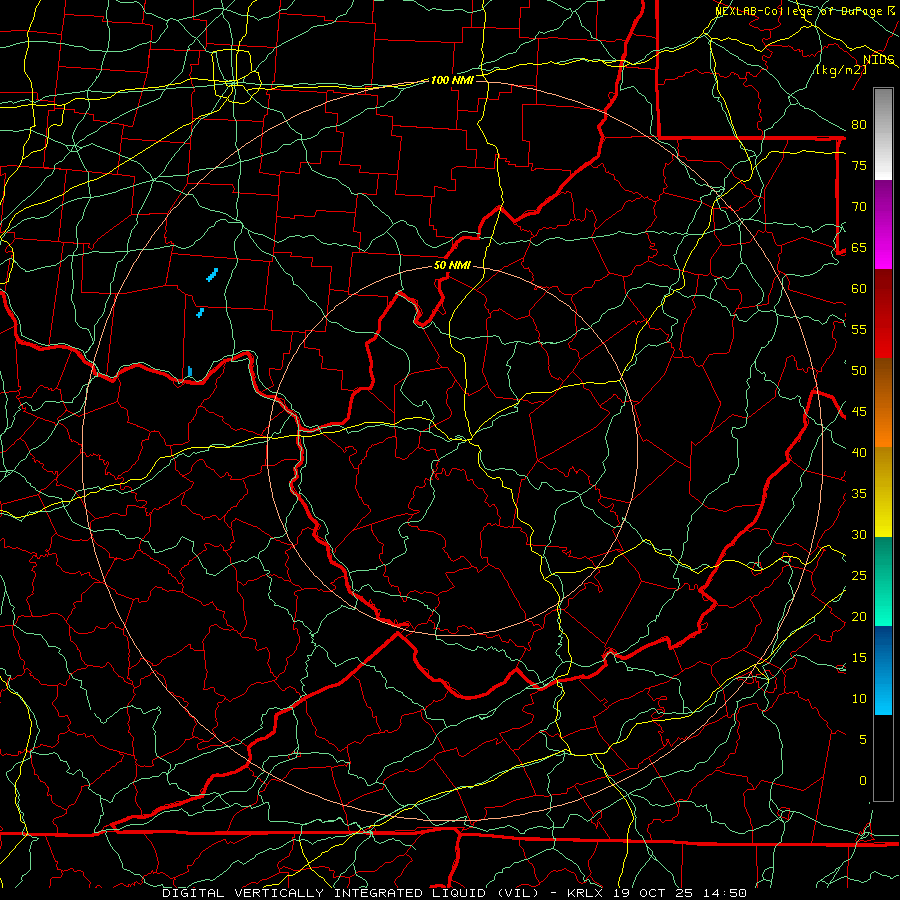
Task: Click the 45 value on color scale
Action: 859,412
